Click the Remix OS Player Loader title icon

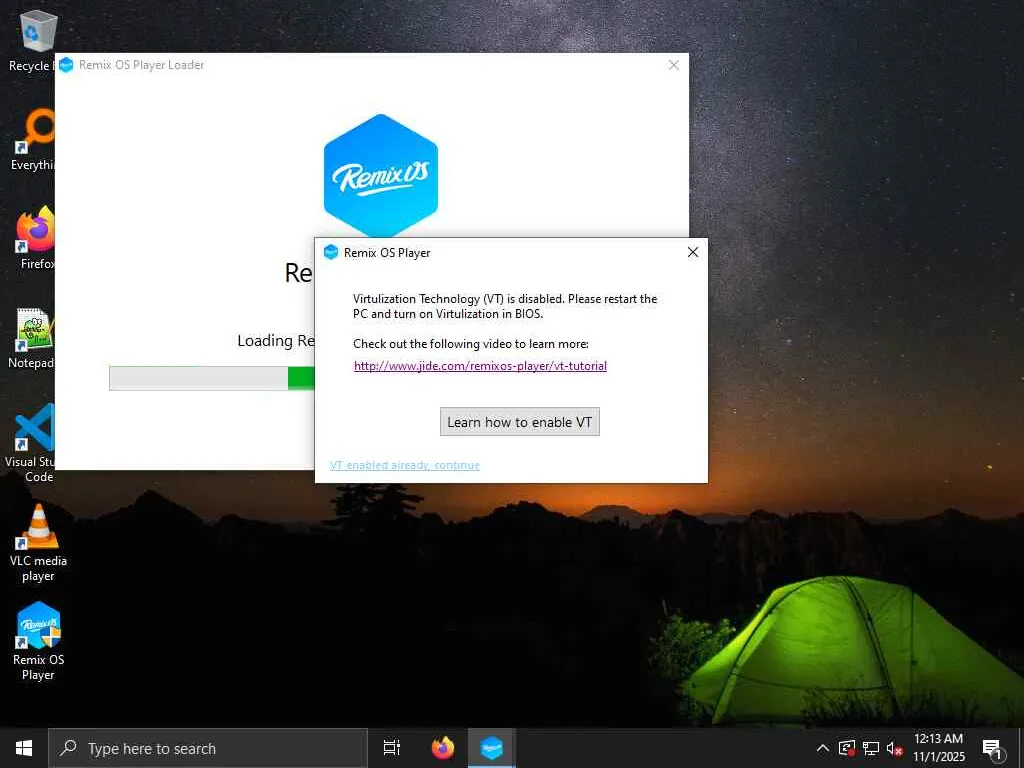click(x=66, y=65)
